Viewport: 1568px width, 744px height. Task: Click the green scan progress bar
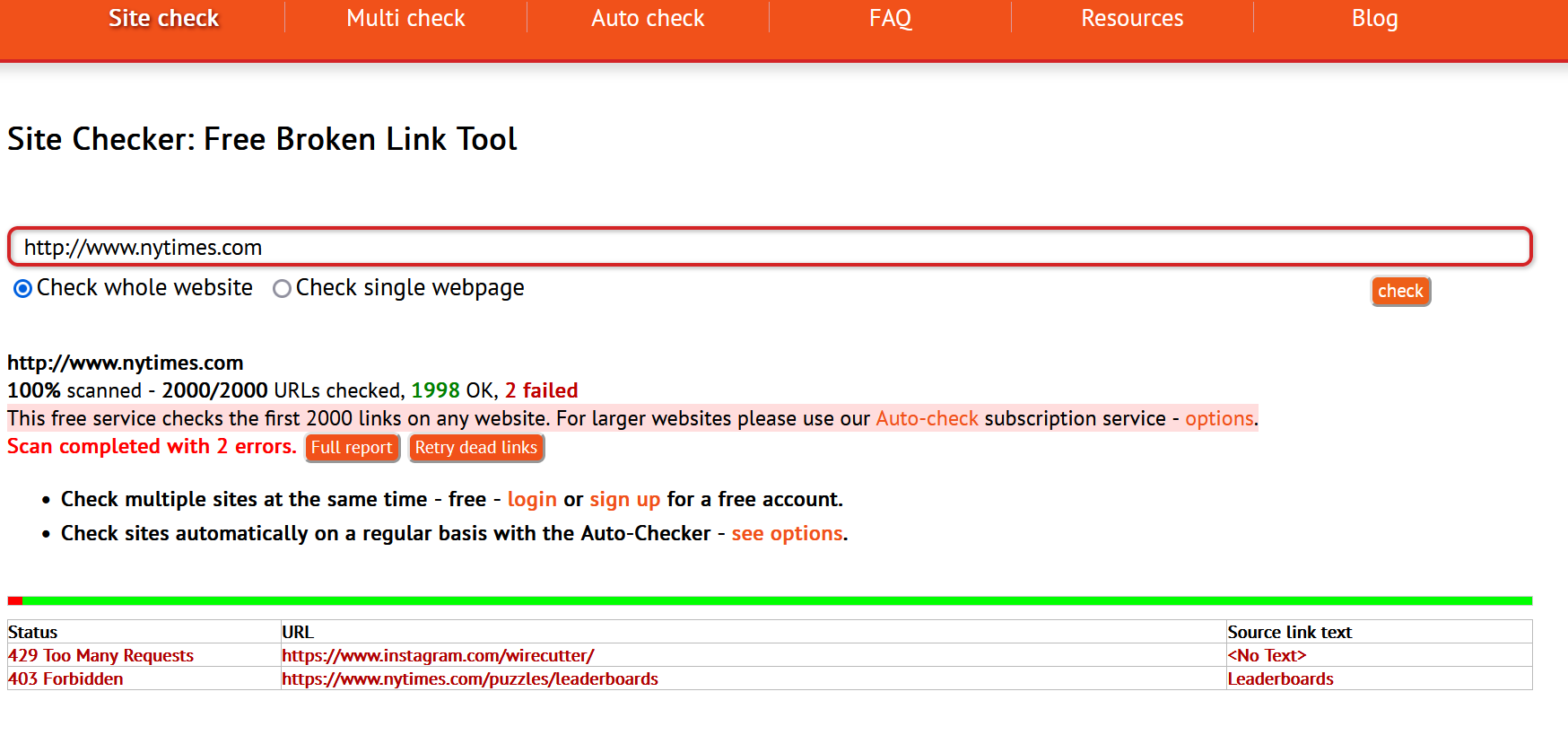click(x=777, y=600)
